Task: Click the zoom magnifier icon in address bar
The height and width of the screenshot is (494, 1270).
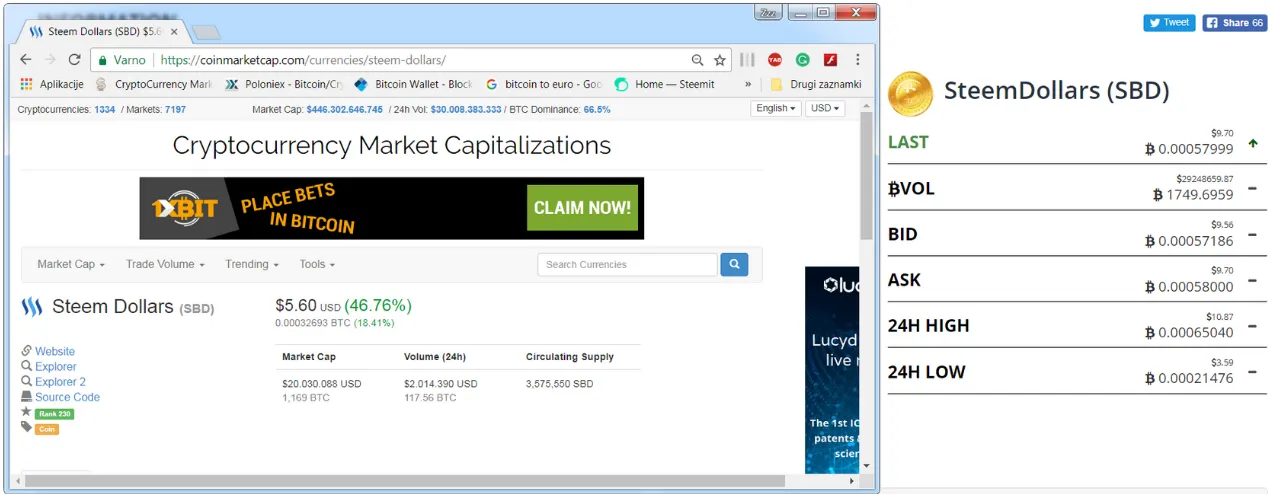Action: 697,60
